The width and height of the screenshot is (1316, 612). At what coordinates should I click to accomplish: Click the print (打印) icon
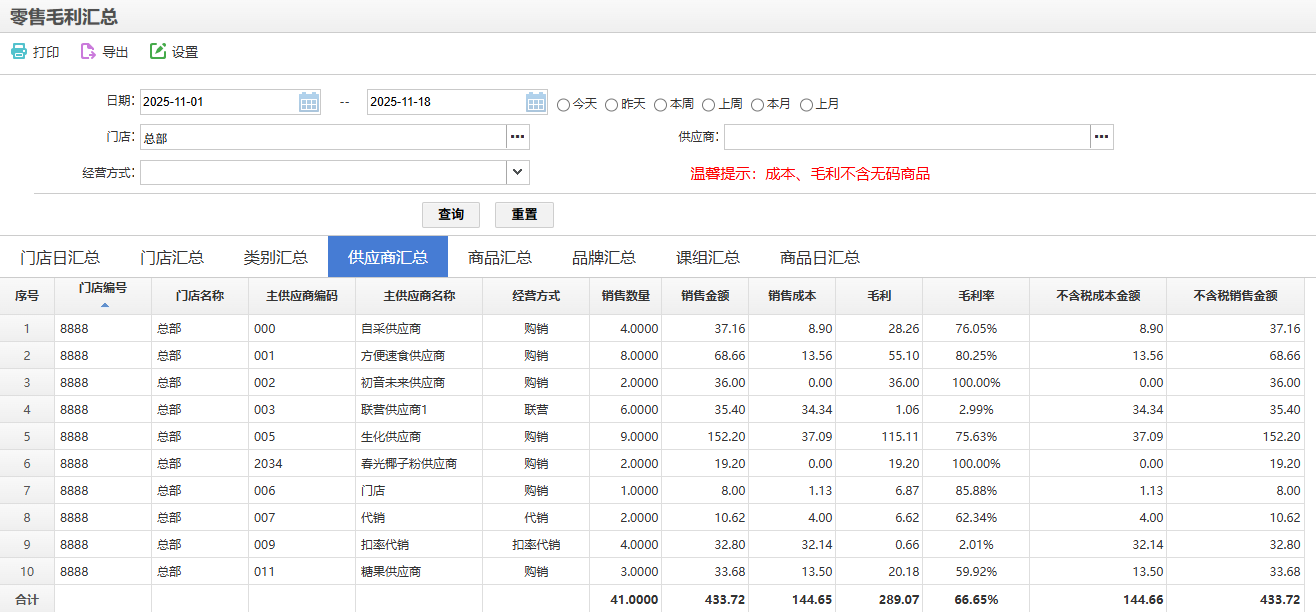click(x=19, y=52)
